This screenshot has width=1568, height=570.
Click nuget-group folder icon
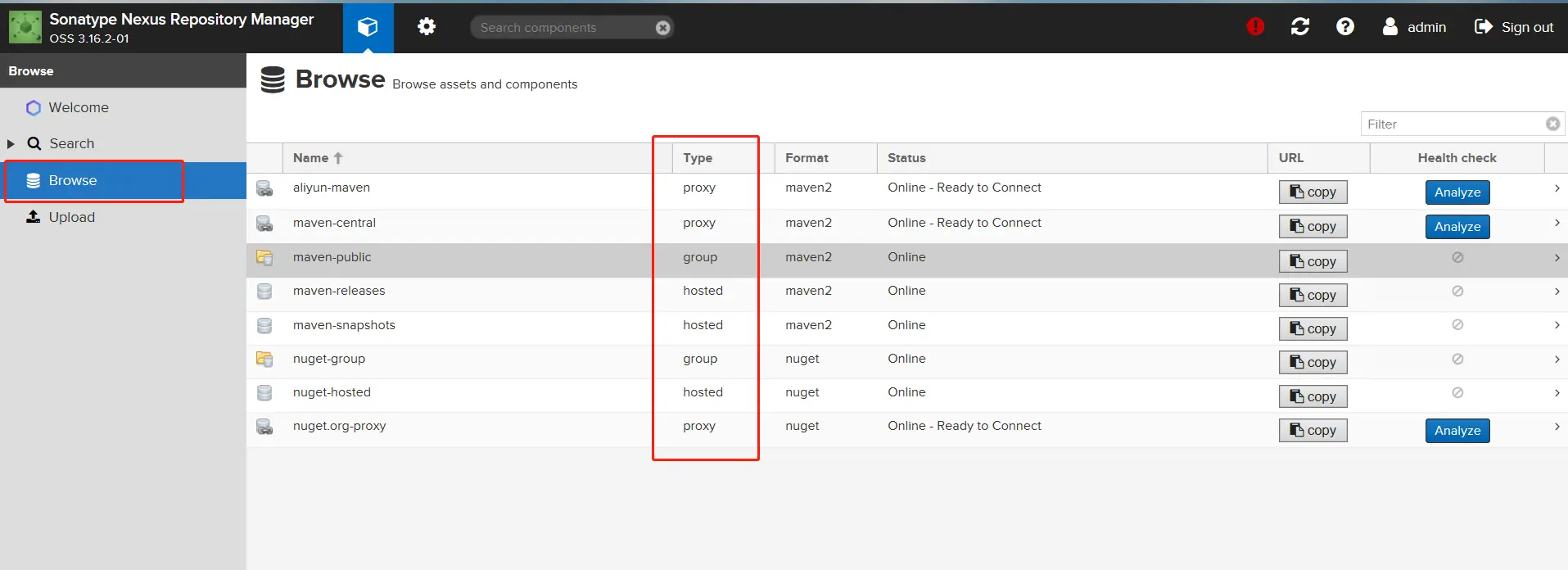(x=264, y=359)
